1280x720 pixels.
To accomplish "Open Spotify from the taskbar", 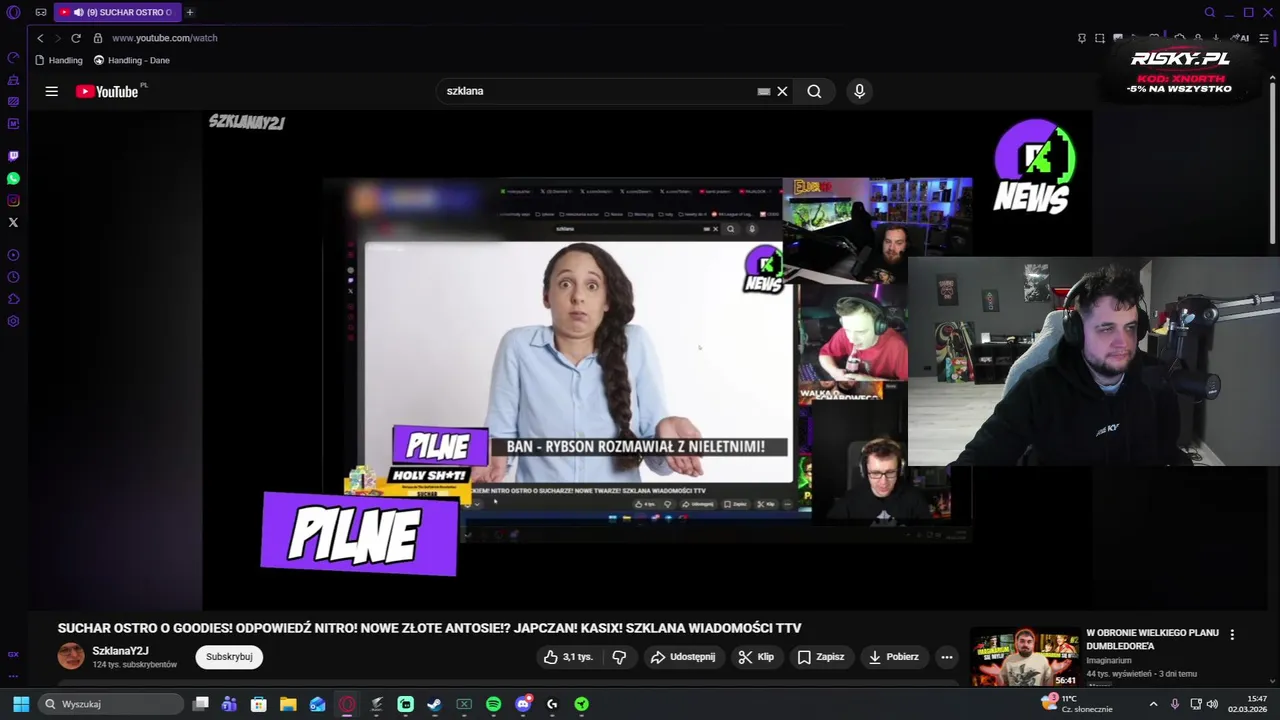I will tap(493, 704).
